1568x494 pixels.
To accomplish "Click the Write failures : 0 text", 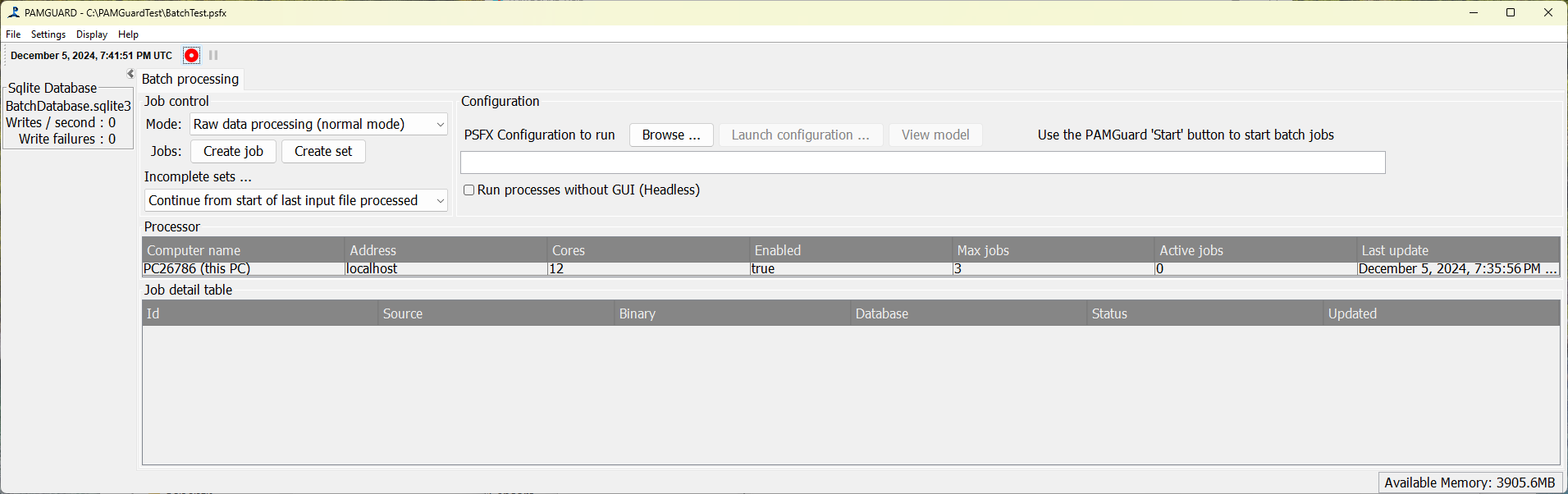I will [67, 139].
